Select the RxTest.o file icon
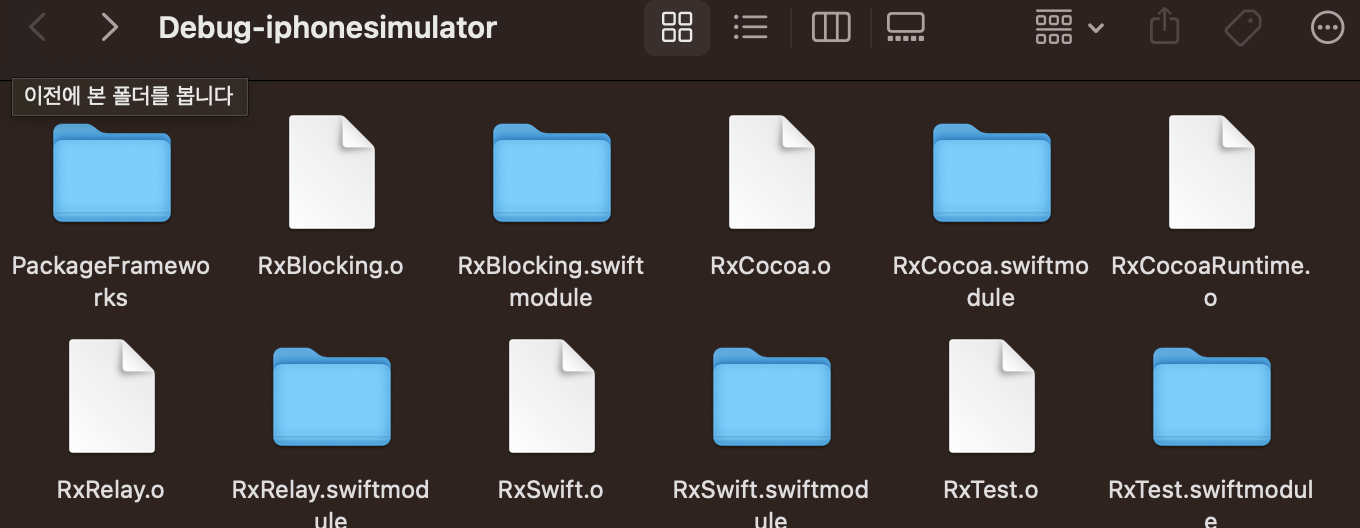Screen dimensions: 1360x528 991,396
